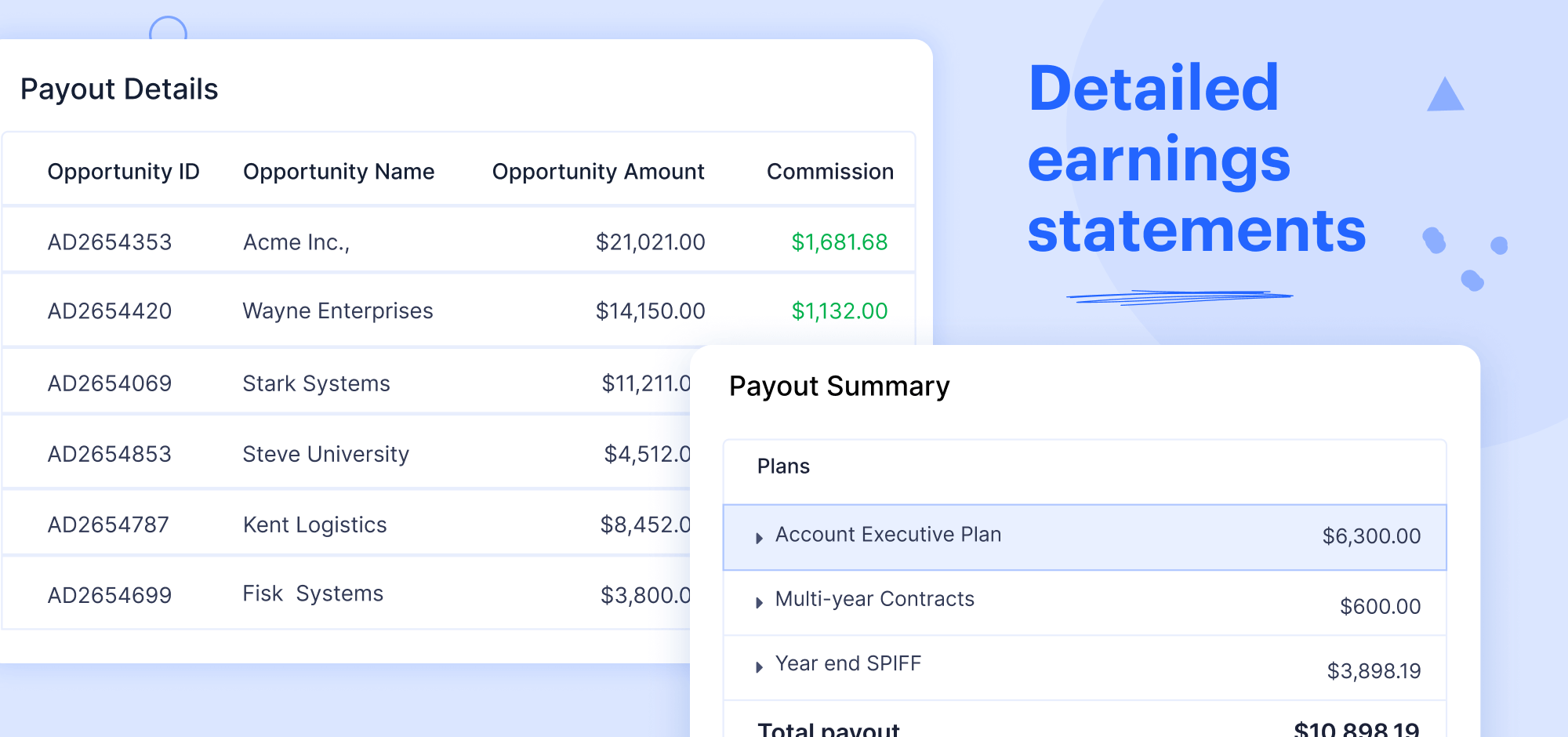The image size is (1568, 737).
Task: Sort by Opportunity Name column header
Action: [339, 172]
